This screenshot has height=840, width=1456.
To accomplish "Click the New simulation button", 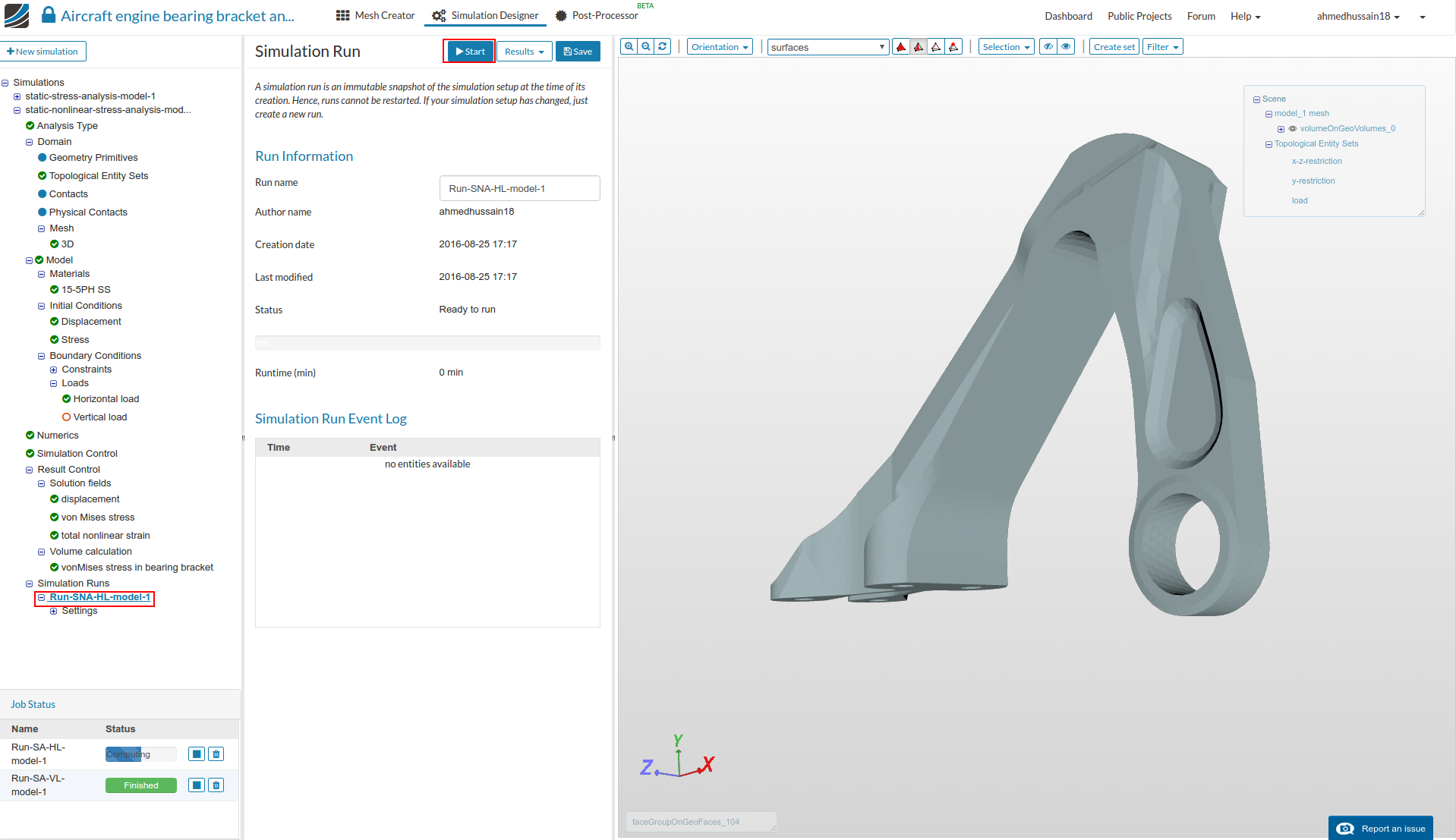I will click(43, 52).
